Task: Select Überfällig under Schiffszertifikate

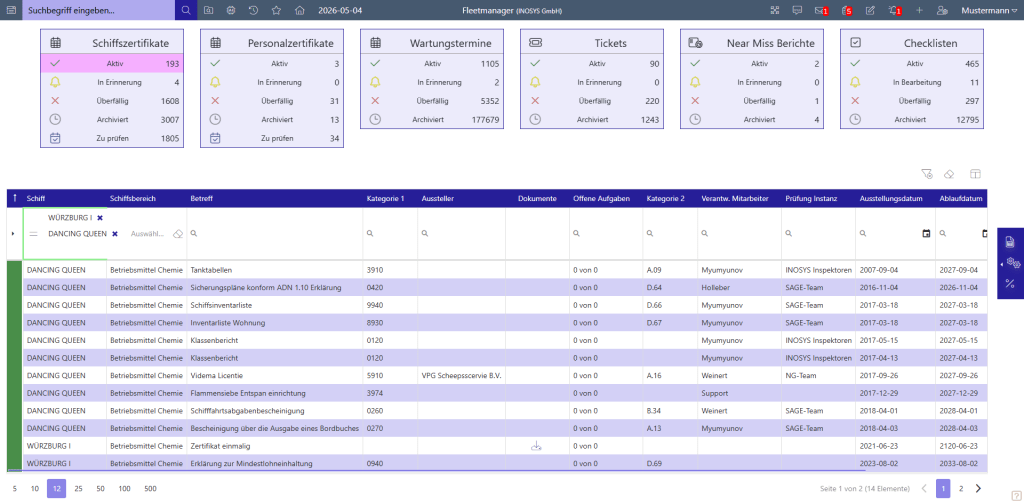Action: pos(112,101)
